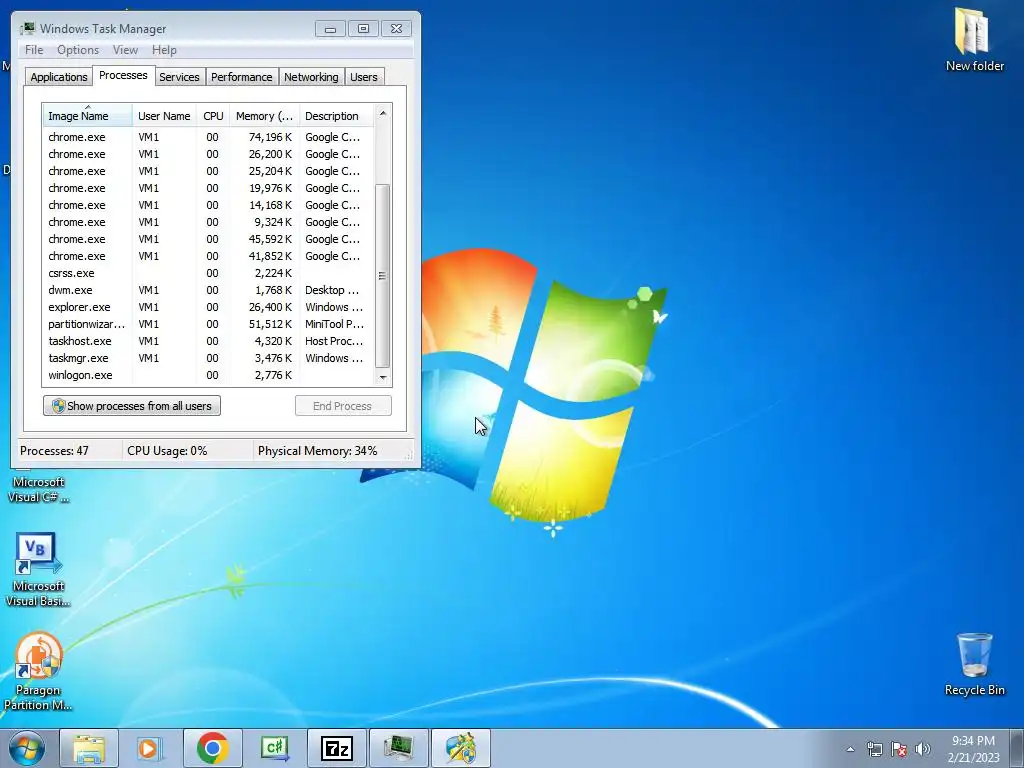This screenshot has height=768, width=1024.
Task: Click the Show desktop button
Action: point(1017,748)
